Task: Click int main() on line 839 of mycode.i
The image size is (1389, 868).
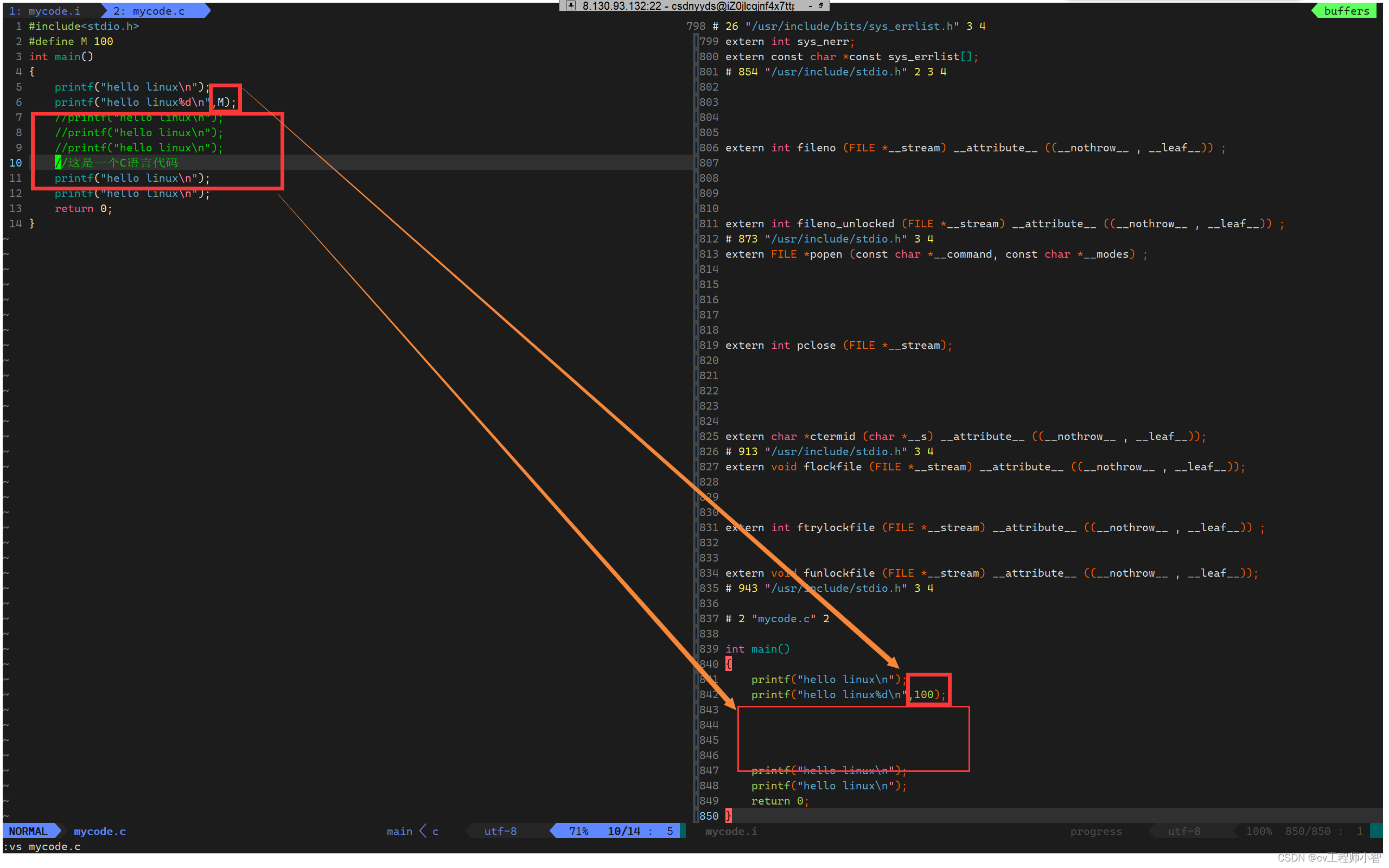Action: (x=757, y=649)
